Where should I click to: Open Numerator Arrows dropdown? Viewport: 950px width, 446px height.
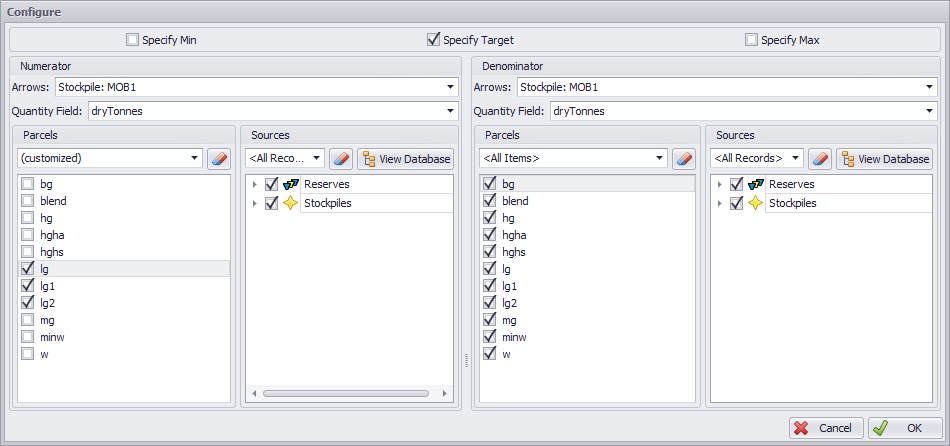tap(451, 87)
